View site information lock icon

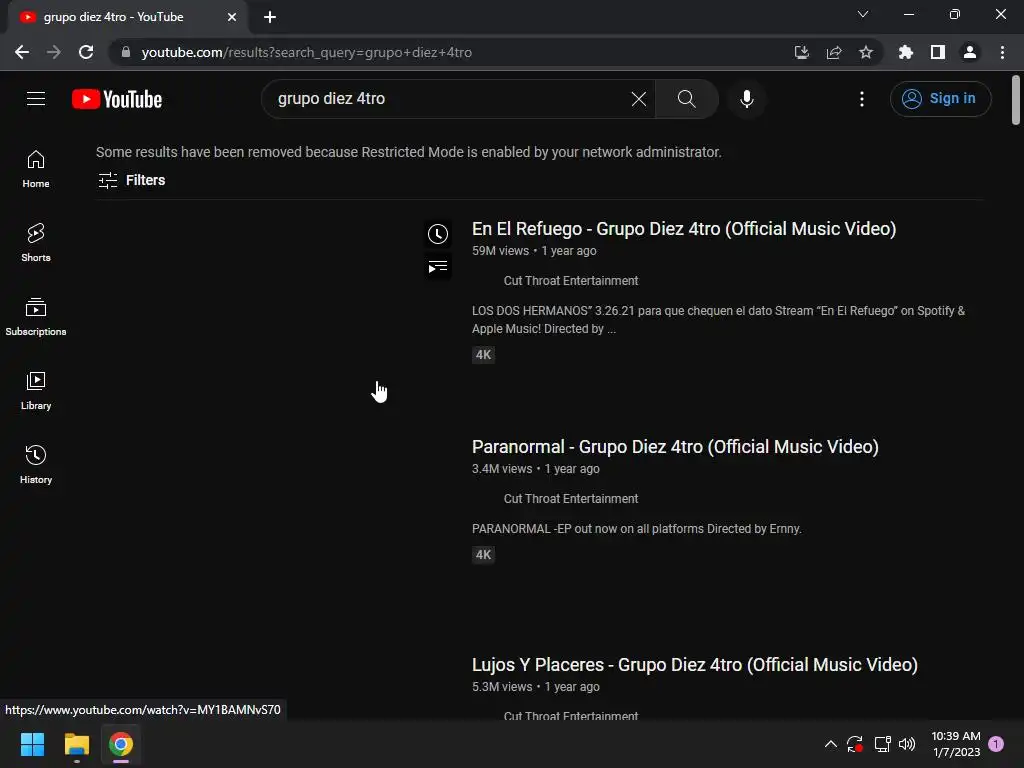(126, 52)
